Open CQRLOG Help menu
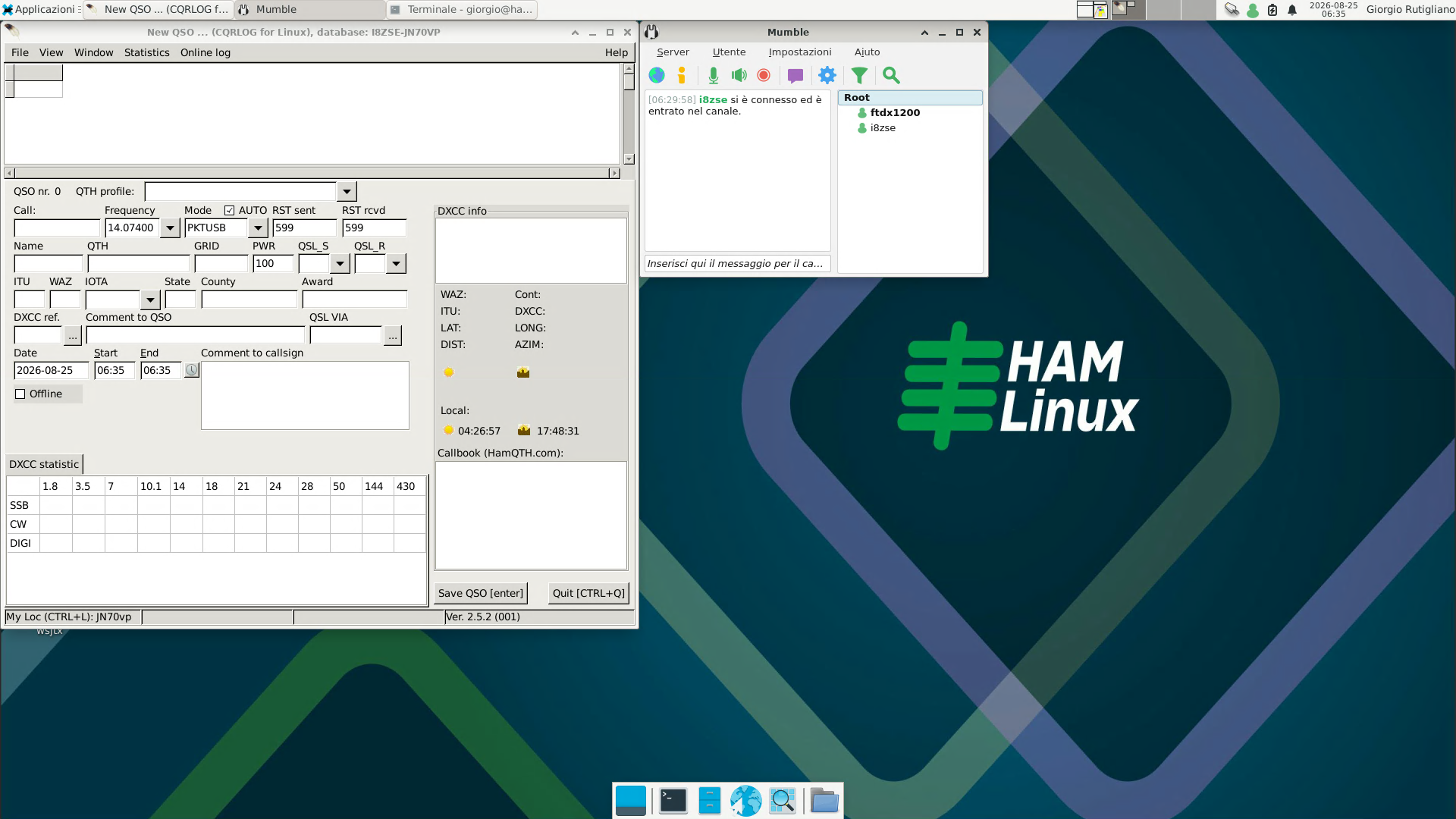The height and width of the screenshot is (819, 1456). (x=616, y=52)
